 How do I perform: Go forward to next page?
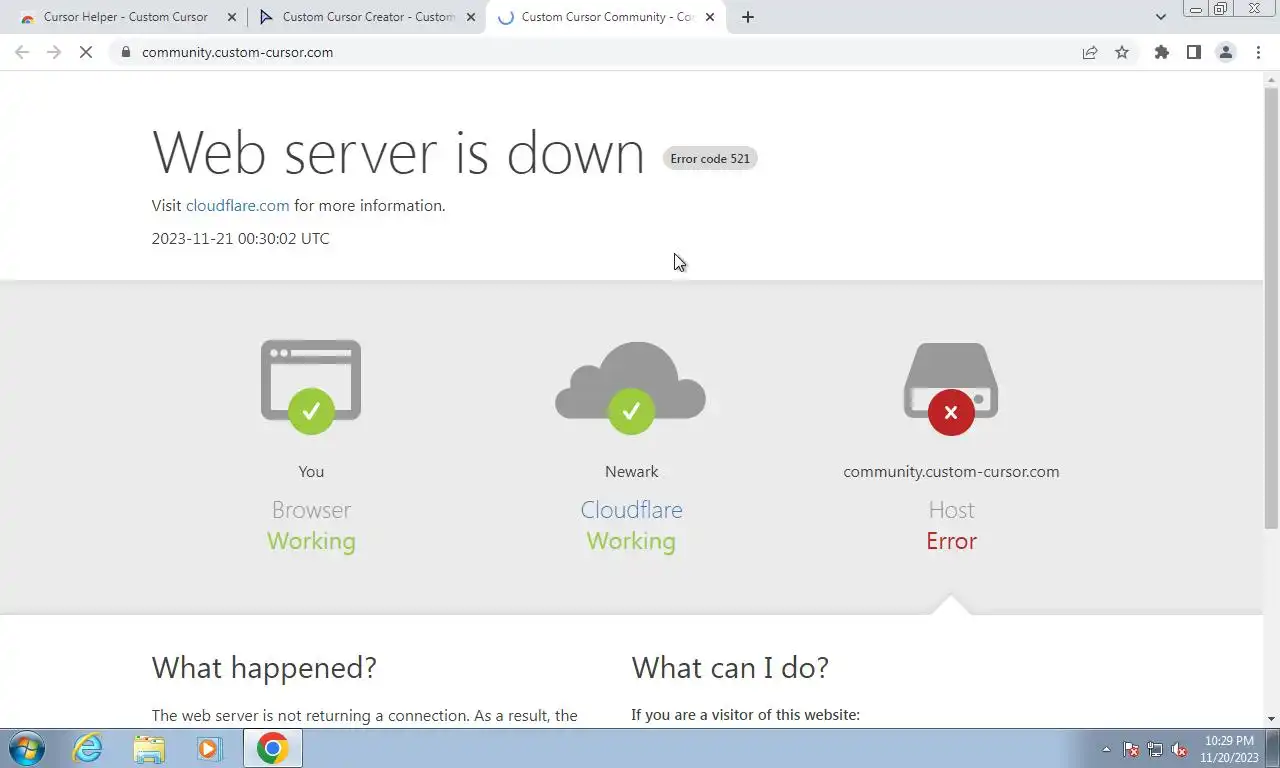click(54, 52)
